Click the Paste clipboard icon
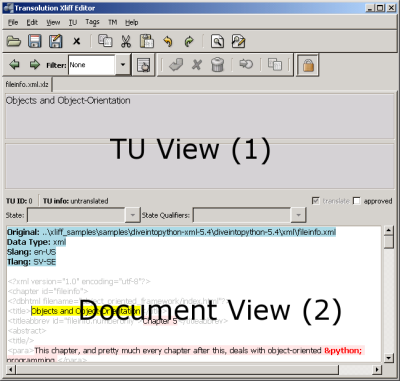Screen dimensions: 400x381 coord(147,41)
